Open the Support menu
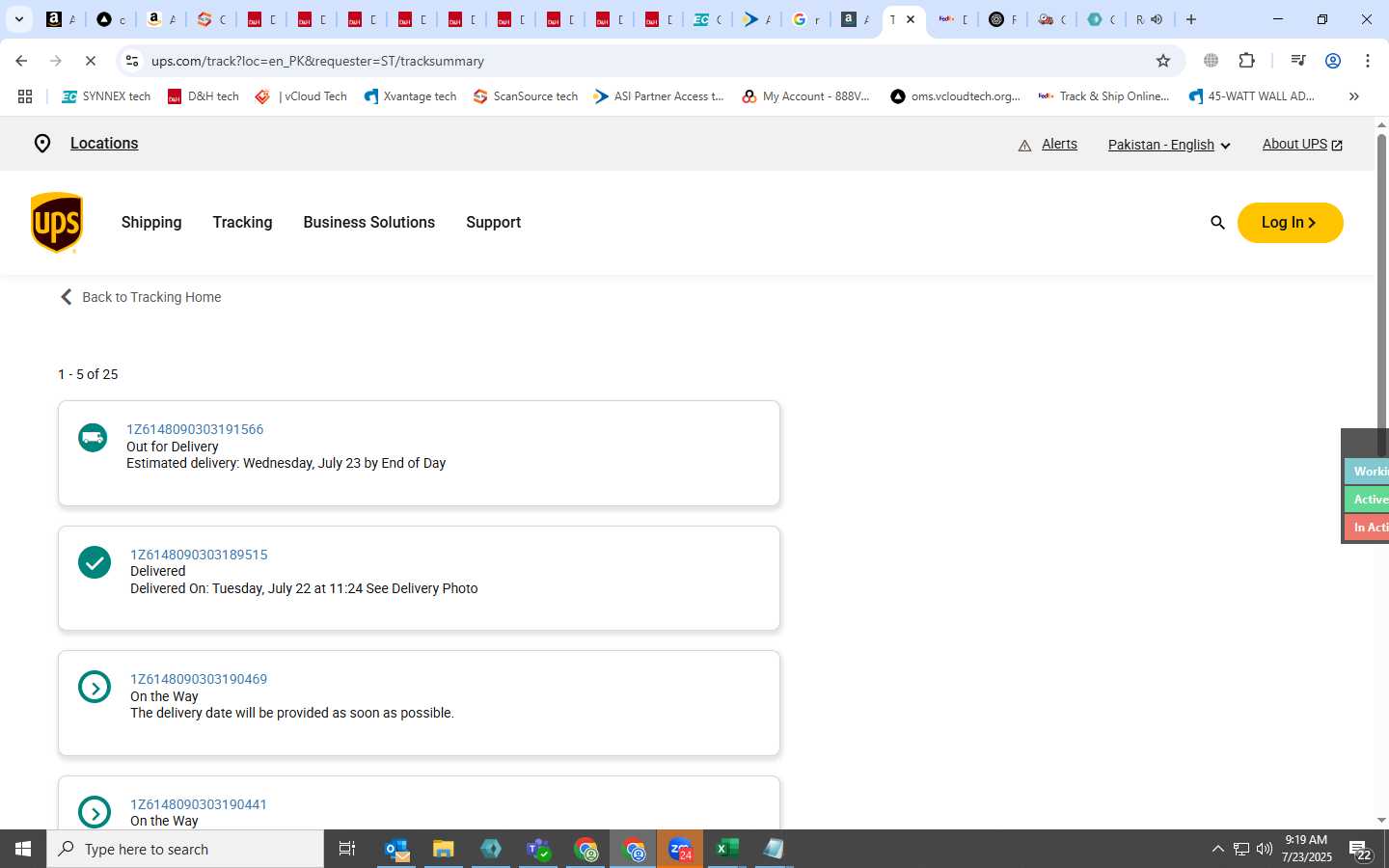This screenshot has height=868, width=1389. pyautogui.click(x=493, y=223)
